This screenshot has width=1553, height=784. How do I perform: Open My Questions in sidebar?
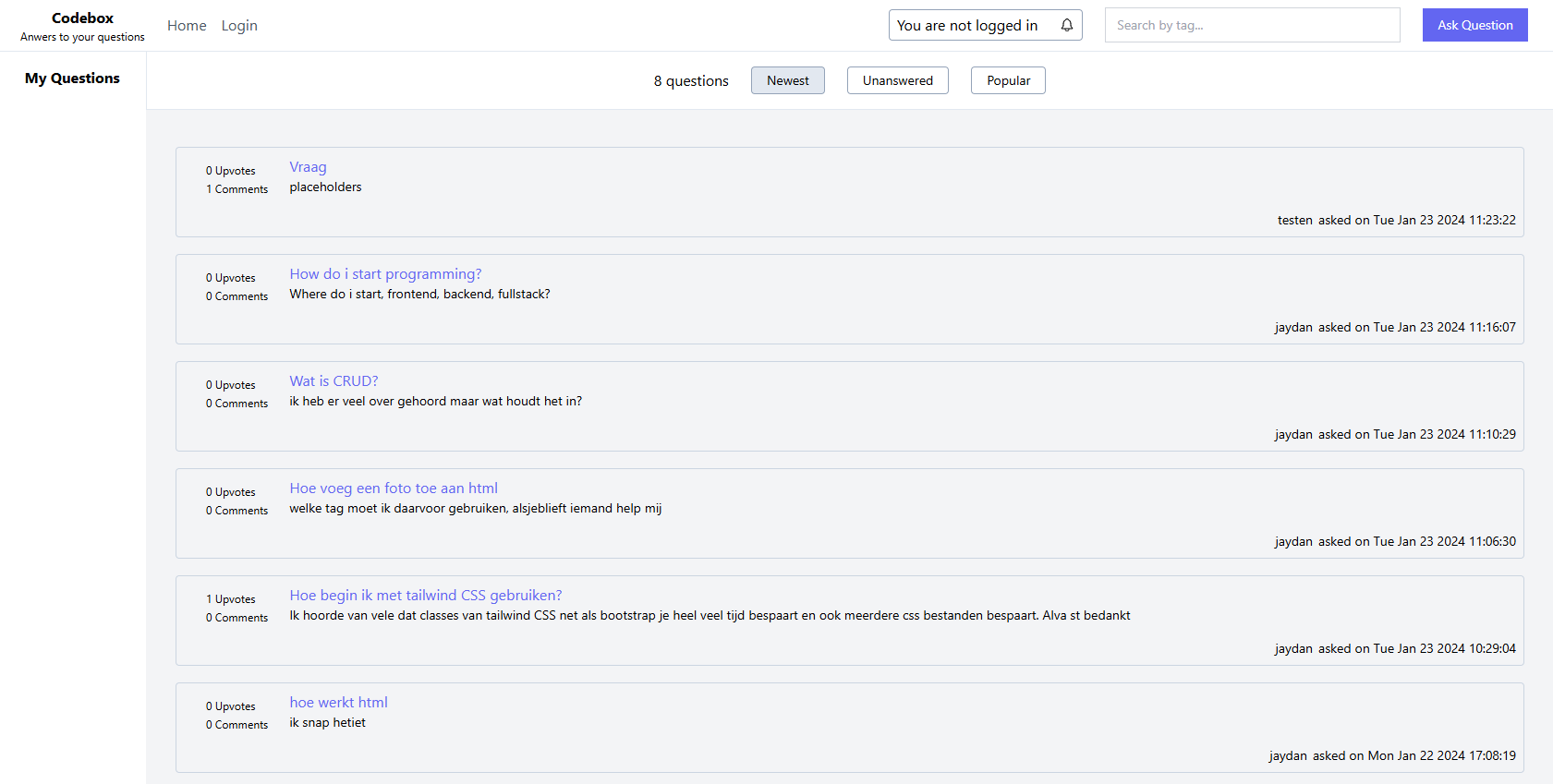pos(72,78)
